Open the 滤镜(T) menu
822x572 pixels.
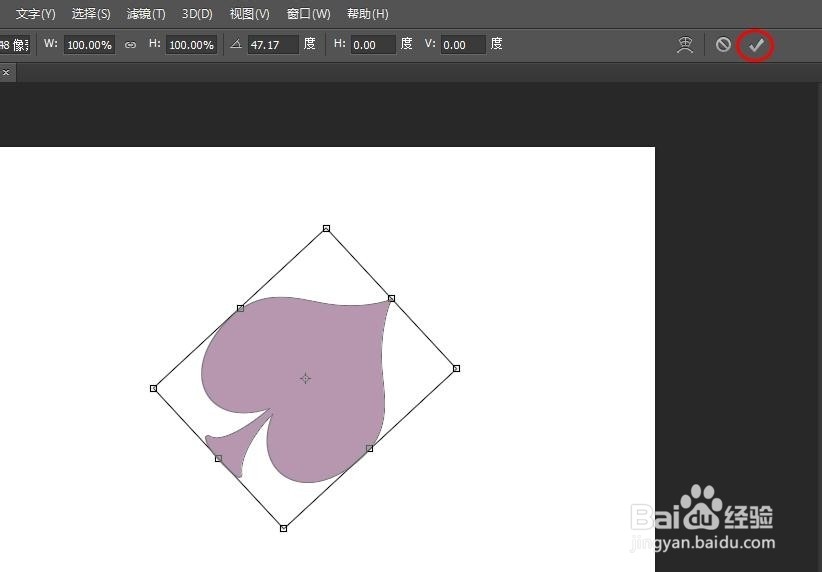pyautogui.click(x=146, y=14)
